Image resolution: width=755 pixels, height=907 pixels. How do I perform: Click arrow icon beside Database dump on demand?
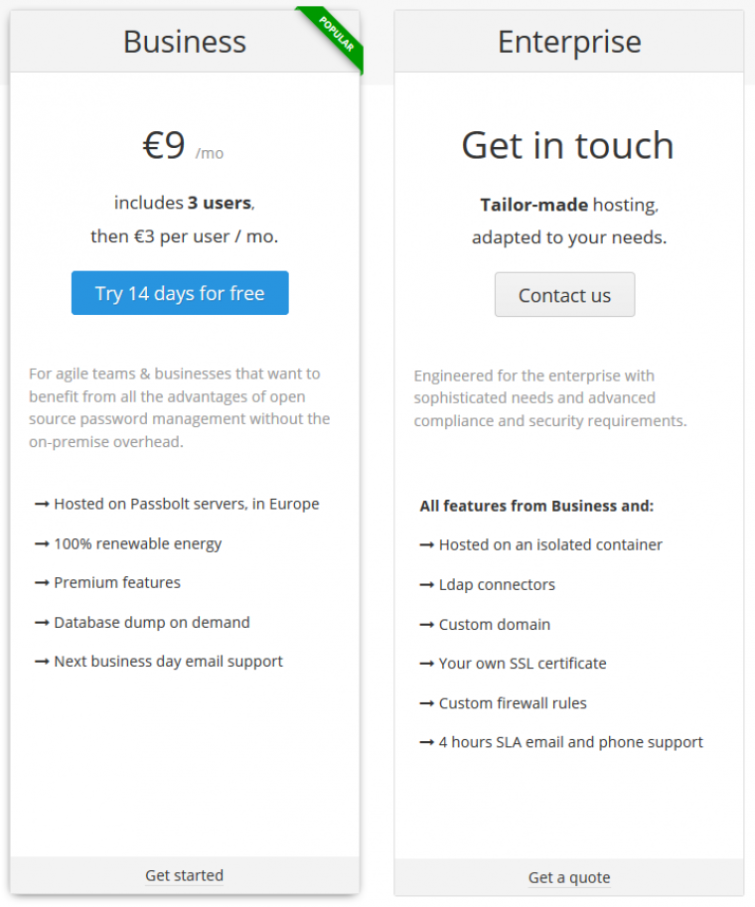(x=42, y=623)
